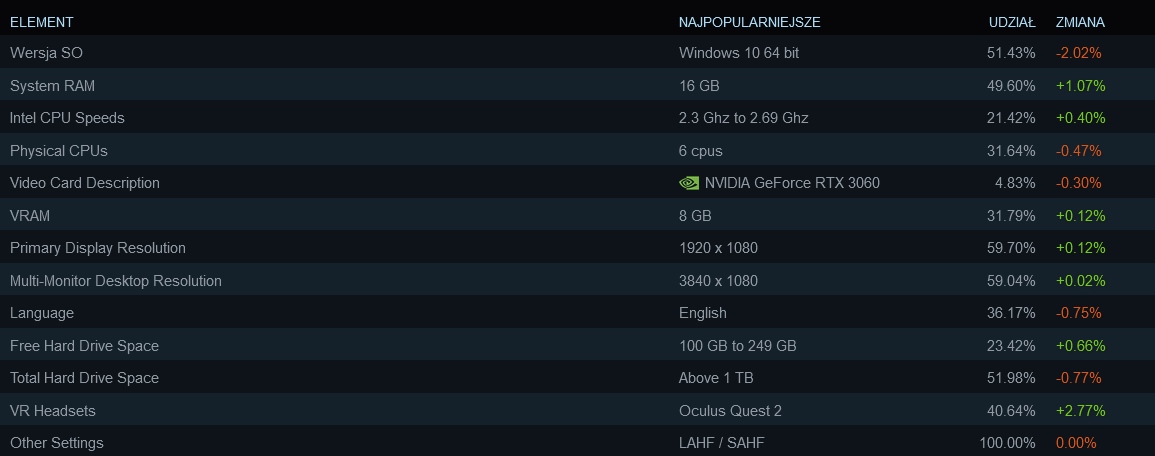
Task: Click the Windows 10 64 bit value
Action: [739, 53]
